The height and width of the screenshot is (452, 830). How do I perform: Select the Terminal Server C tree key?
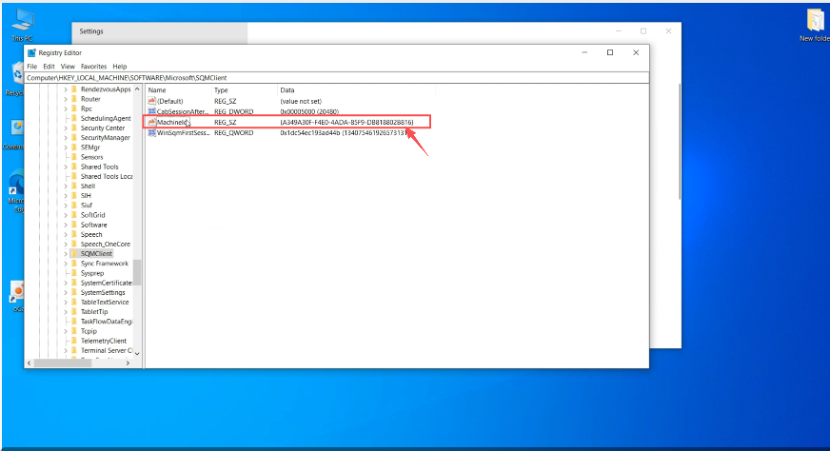point(106,350)
